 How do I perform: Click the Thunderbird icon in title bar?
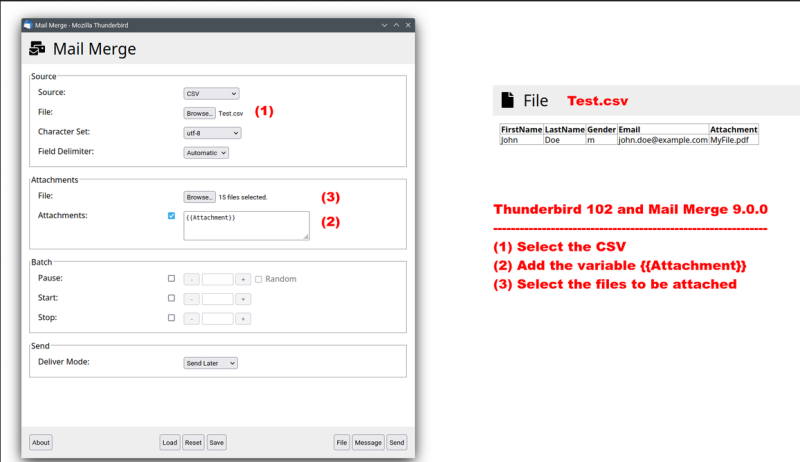[x=28, y=25]
